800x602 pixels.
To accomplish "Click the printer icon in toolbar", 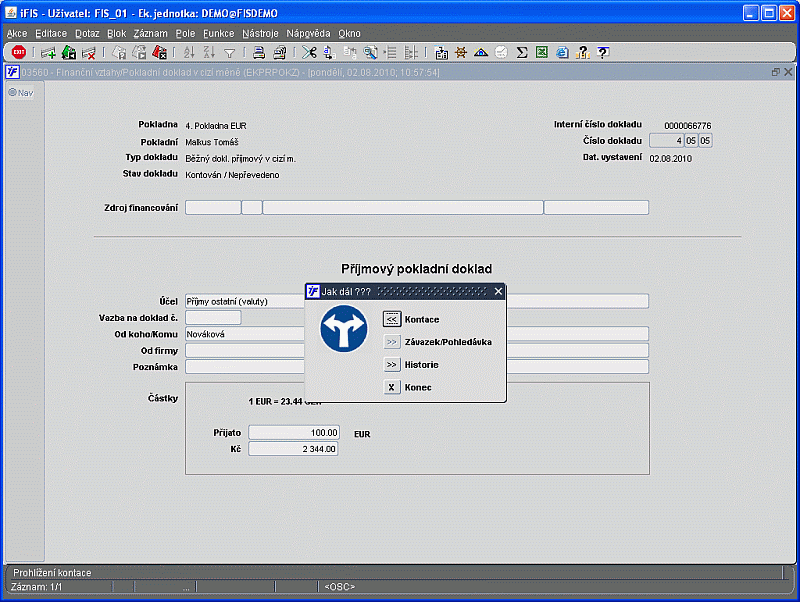I will 259,52.
